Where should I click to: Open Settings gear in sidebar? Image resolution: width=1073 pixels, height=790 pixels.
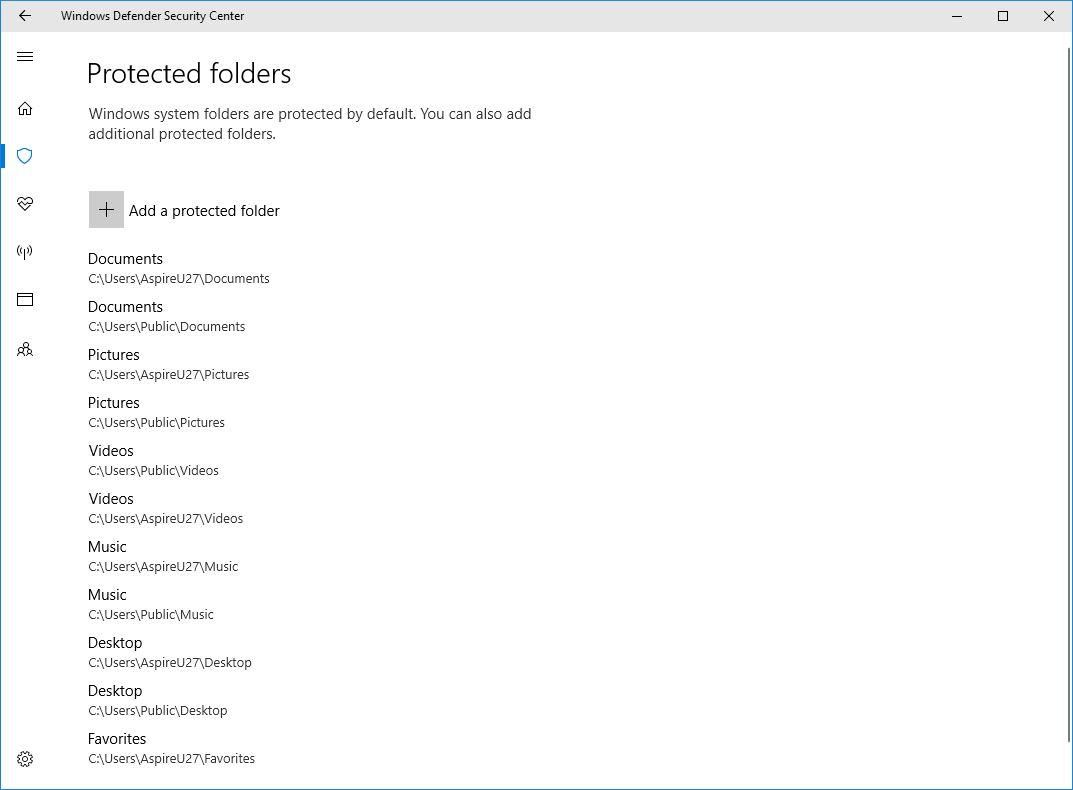pos(25,759)
